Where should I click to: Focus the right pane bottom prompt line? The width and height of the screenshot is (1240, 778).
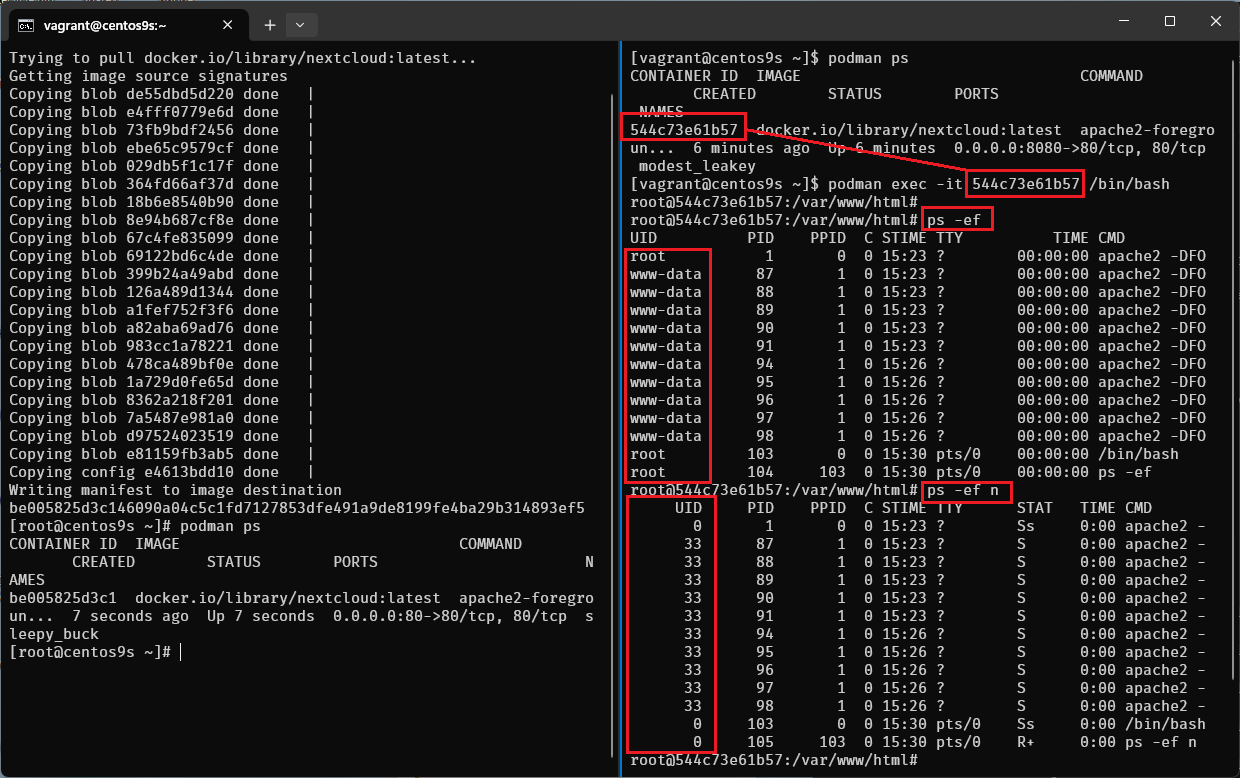(x=773, y=760)
